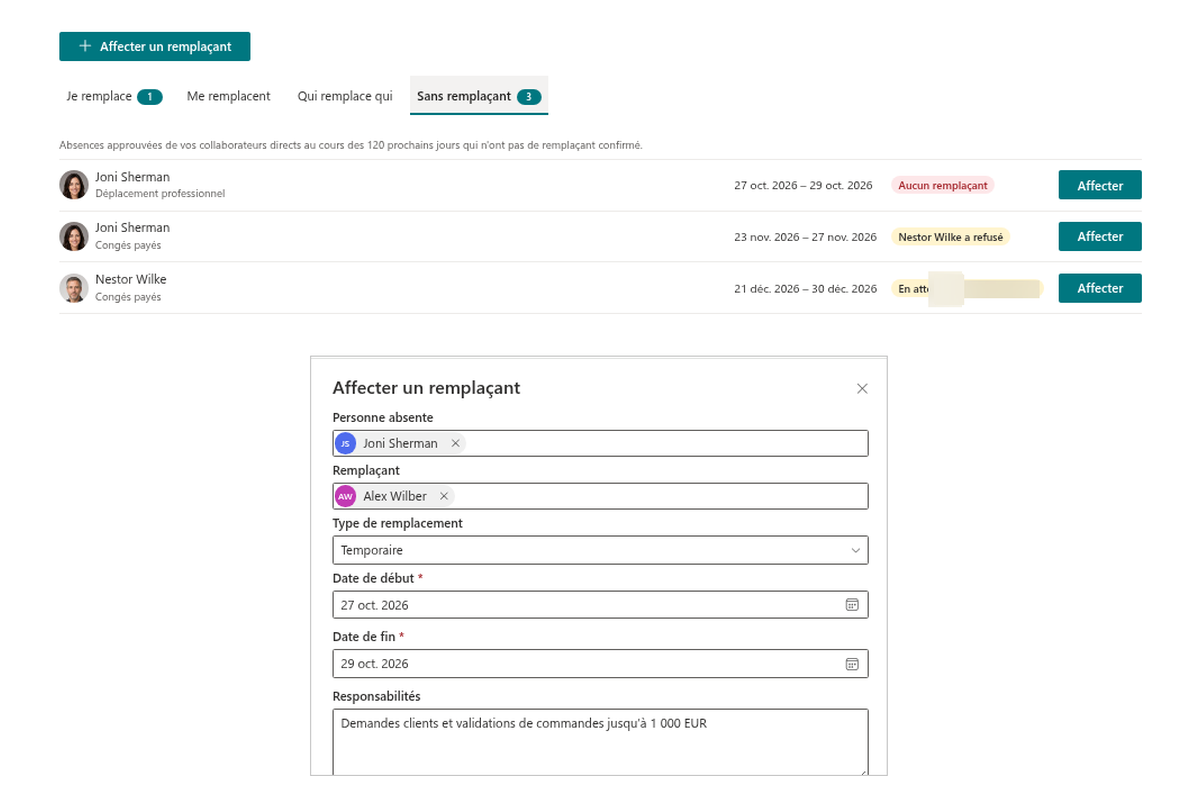Screen dimensions: 1200x800
Task: Click Joni Sherman's avatar in 23 nov. row
Action: pyautogui.click(x=74, y=237)
